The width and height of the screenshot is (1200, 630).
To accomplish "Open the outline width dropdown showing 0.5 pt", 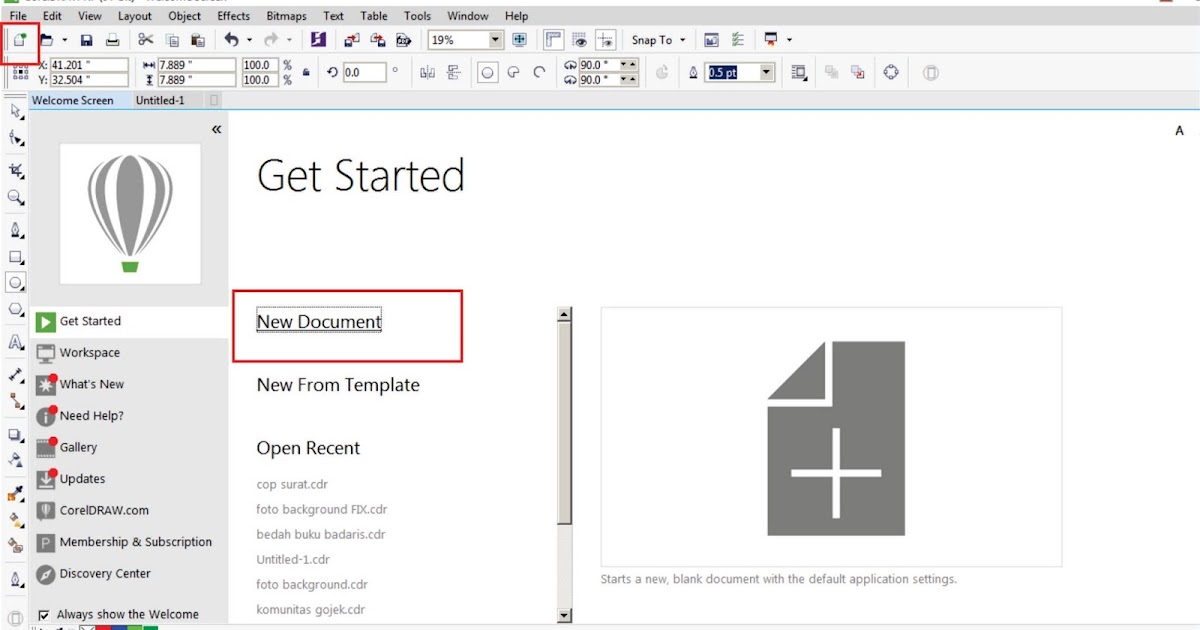I will [x=766, y=72].
